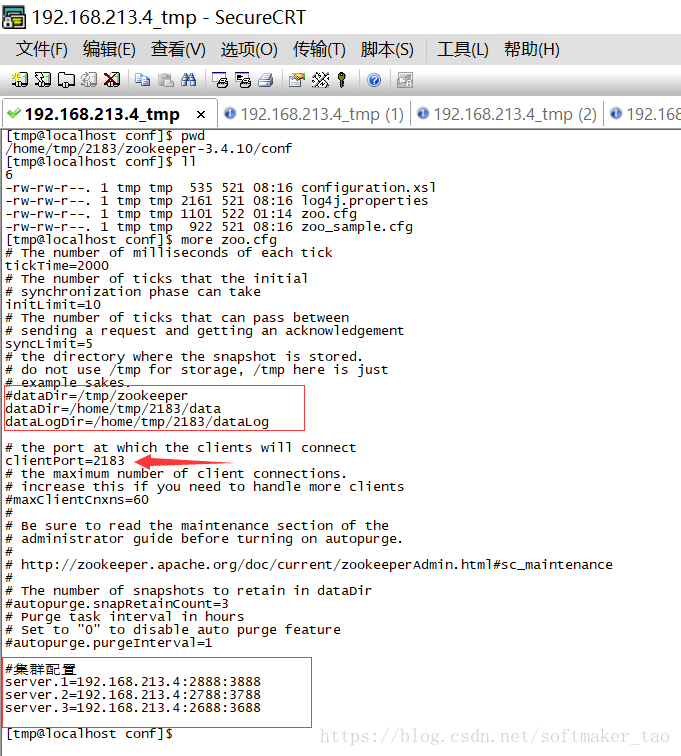The width and height of the screenshot is (681, 756).
Task: Open the 脚本(S) menu
Action: [x=387, y=49]
